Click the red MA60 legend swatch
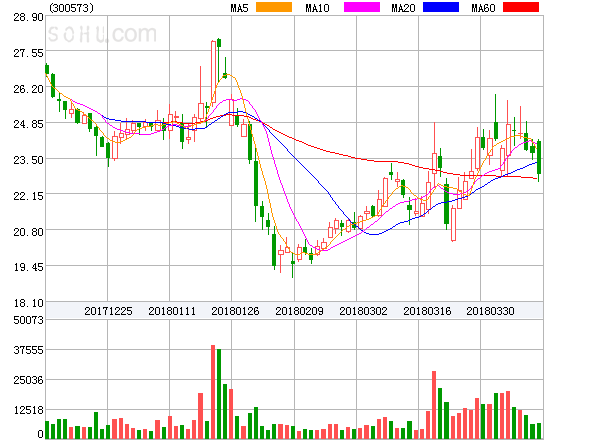Screen dimensions: 600x440 [521, 7]
